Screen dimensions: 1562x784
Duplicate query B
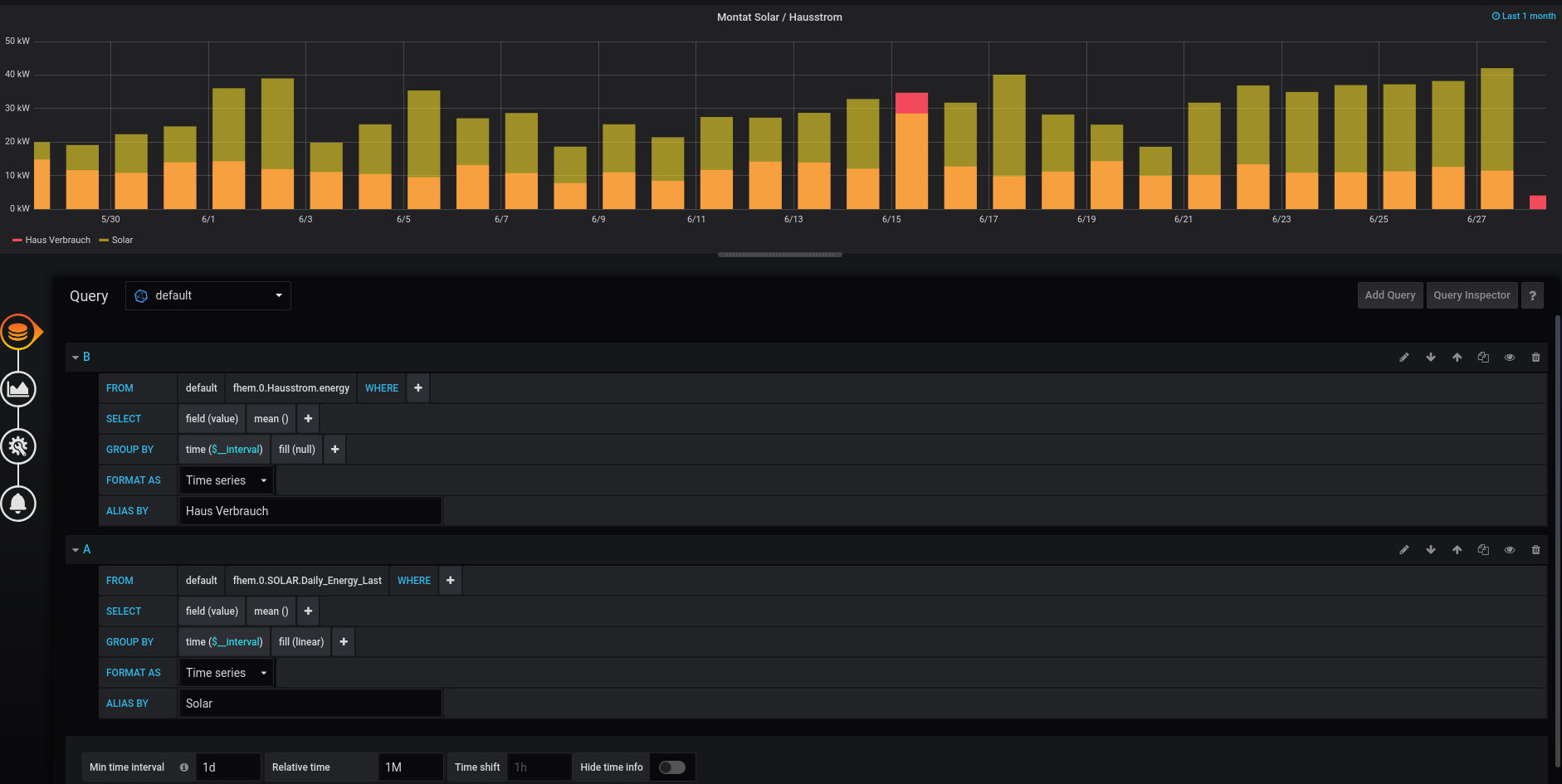[x=1482, y=358]
